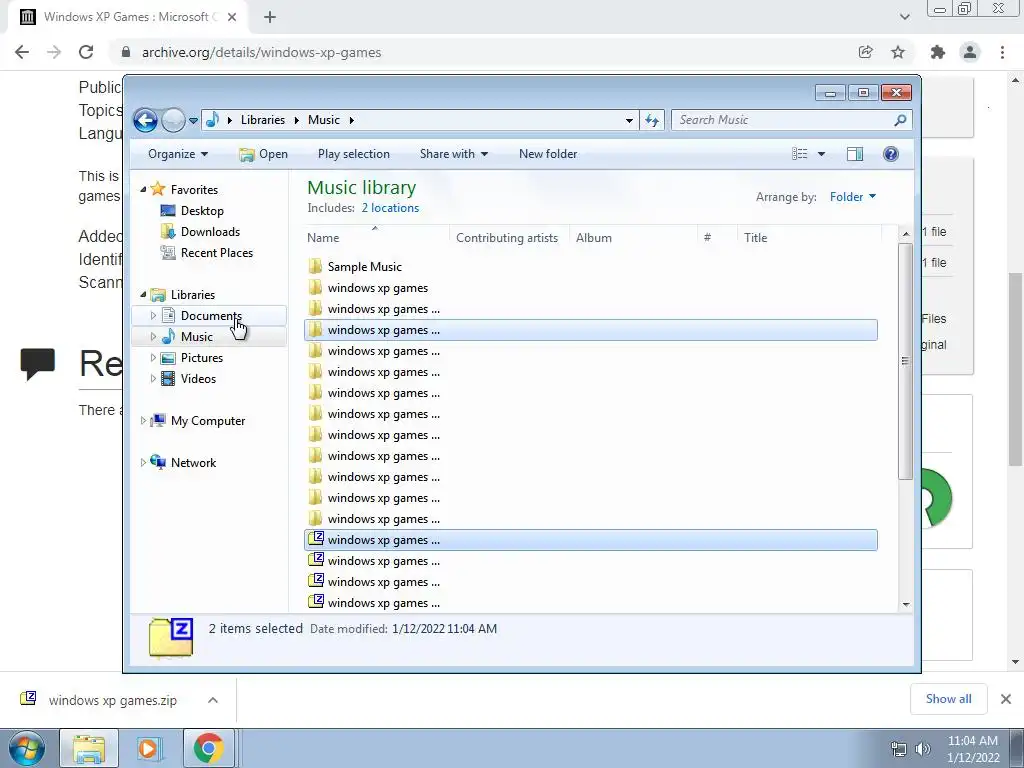Open the Arrange by Folder dropdown
1024x768 pixels.
[x=853, y=197]
